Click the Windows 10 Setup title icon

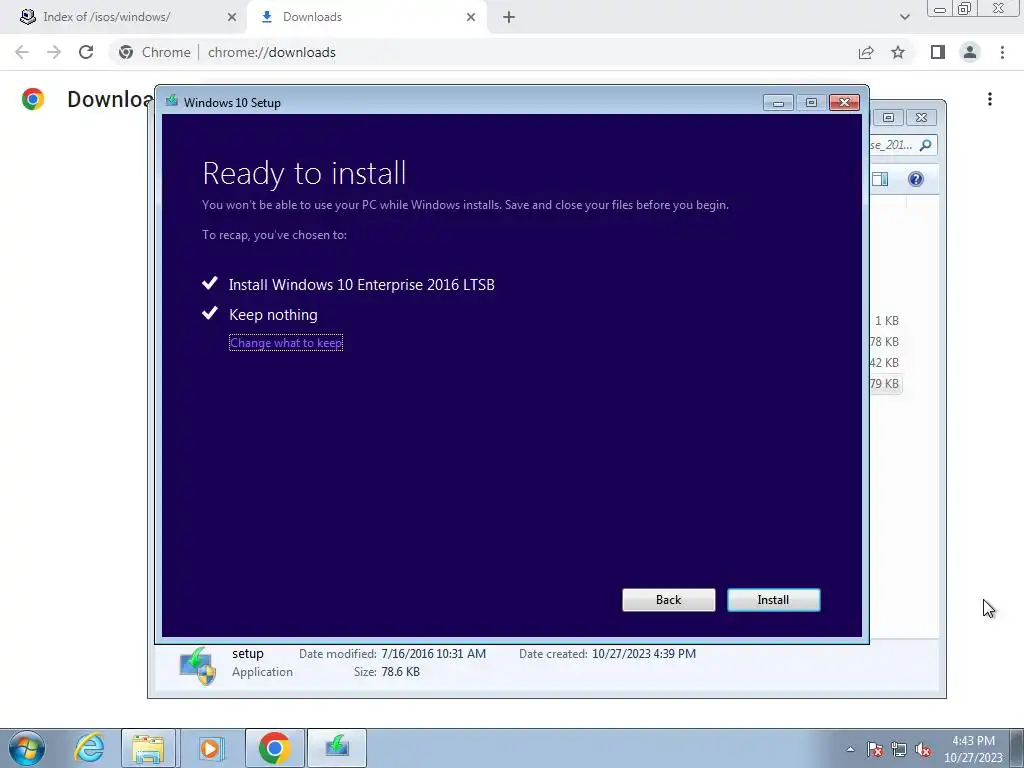(x=172, y=101)
